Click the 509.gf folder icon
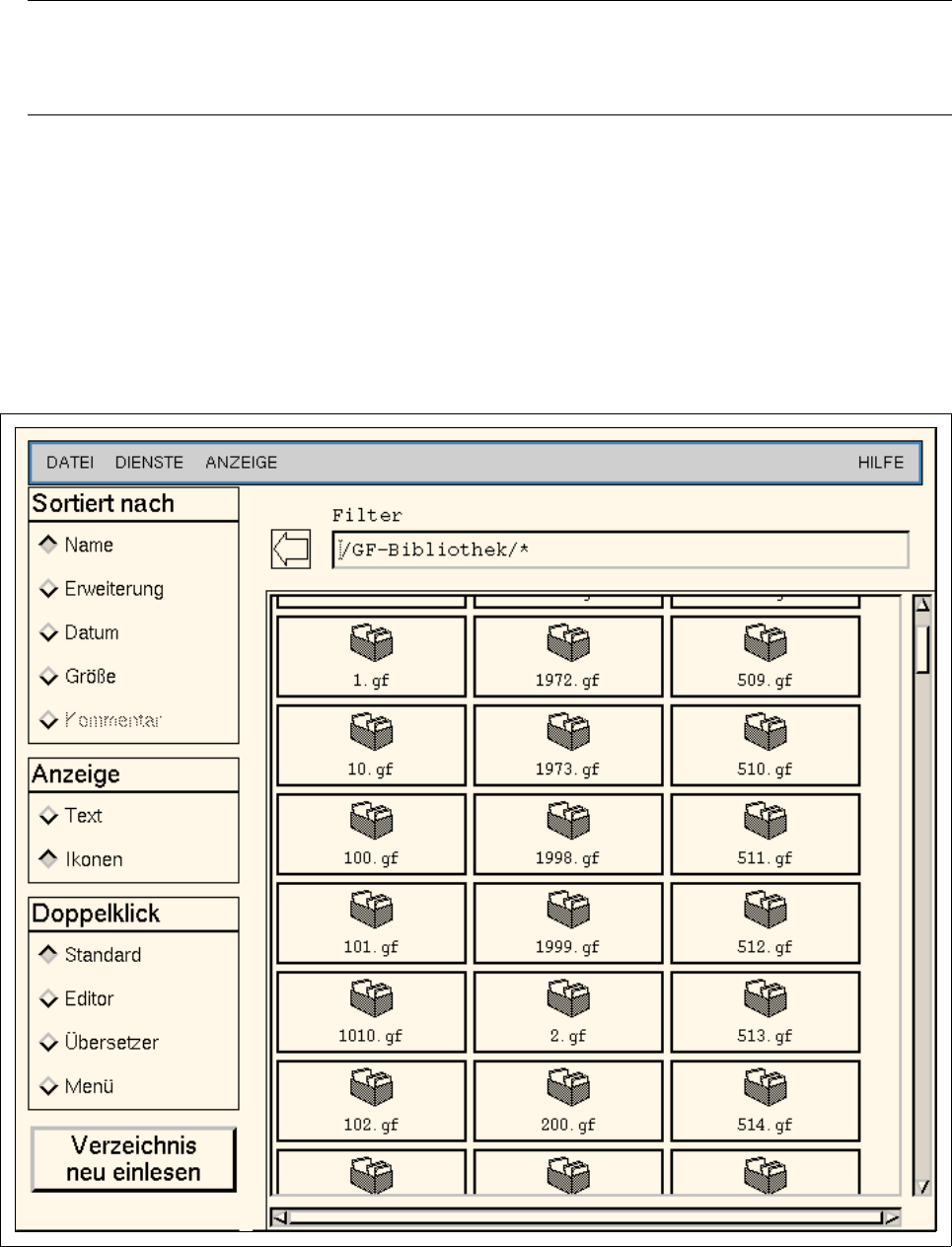This screenshot has width=952, height=1247. pyautogui.click(x=766, y=643)
